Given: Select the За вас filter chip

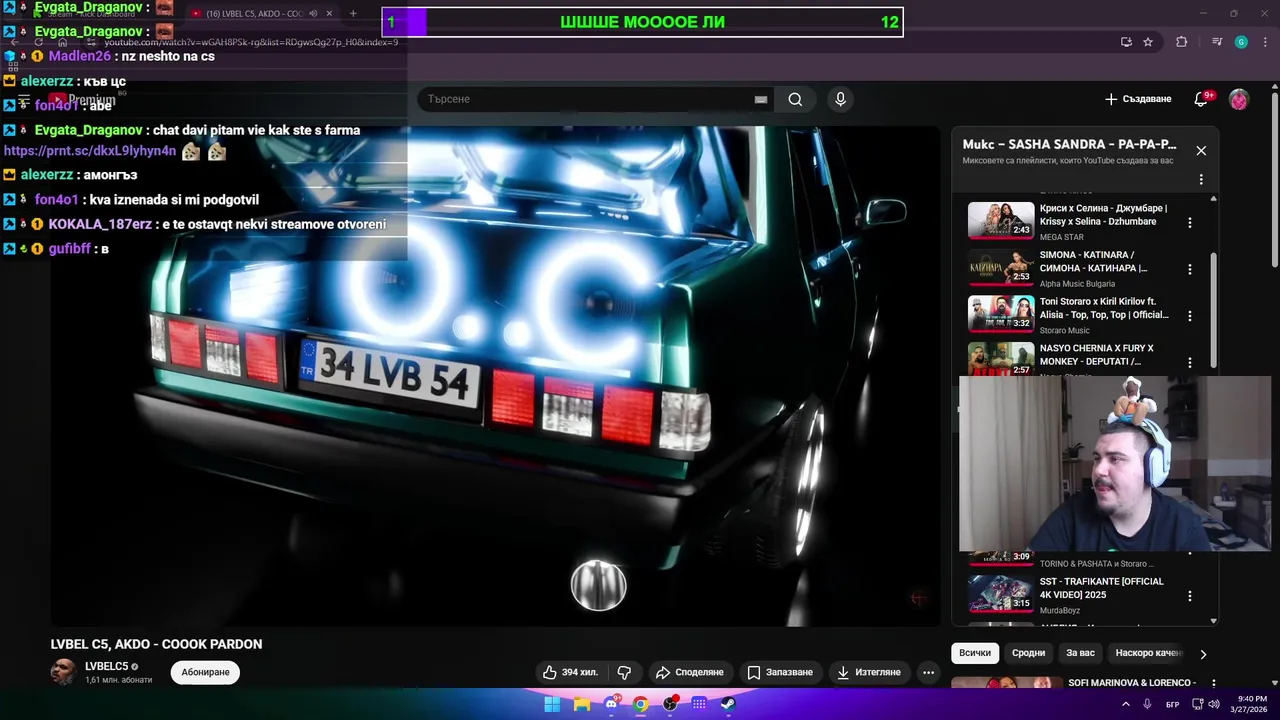Looking at the screenshot, I should [1080, 653].
